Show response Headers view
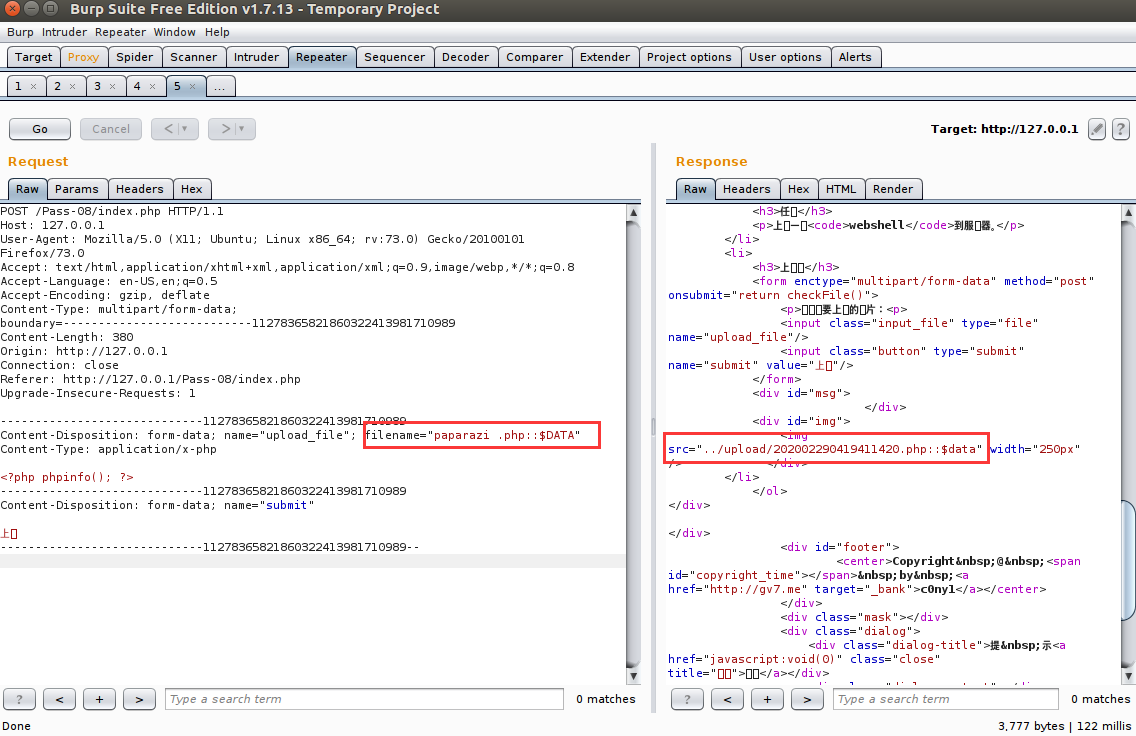Screen dimensions: 1136x736 (x=747, y=189)
